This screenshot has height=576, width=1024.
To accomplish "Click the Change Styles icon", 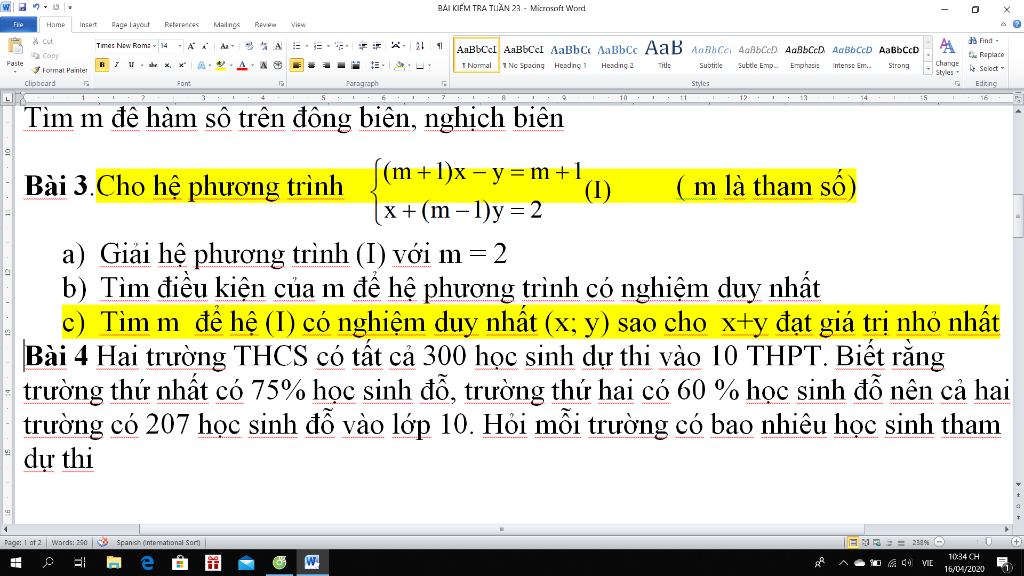I will 946,57.
